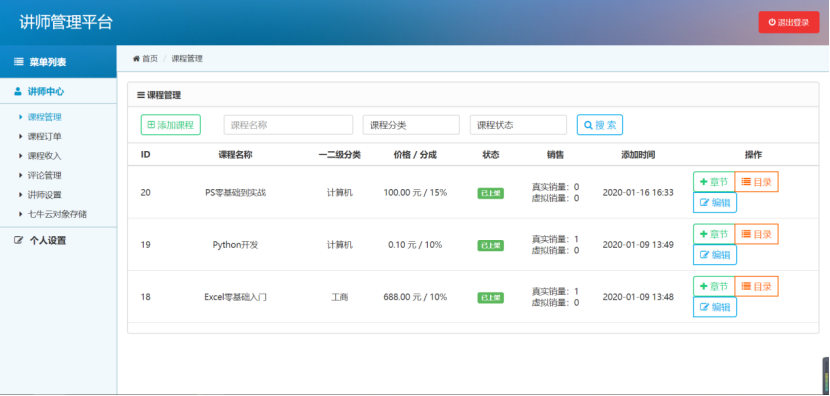Click 已上架 status badge for course 19
830x396 pixels.
(x=491, y=246)
